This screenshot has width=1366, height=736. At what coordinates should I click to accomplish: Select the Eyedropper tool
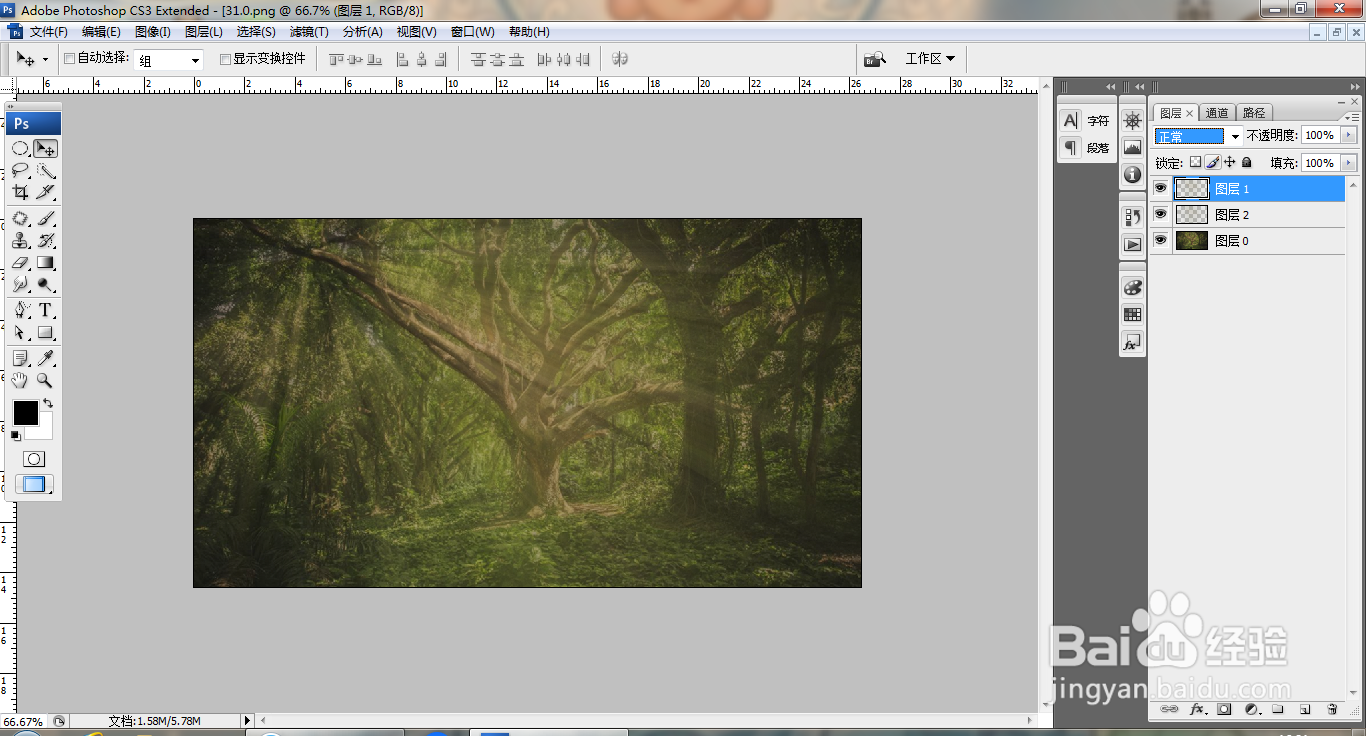(45, 358)
